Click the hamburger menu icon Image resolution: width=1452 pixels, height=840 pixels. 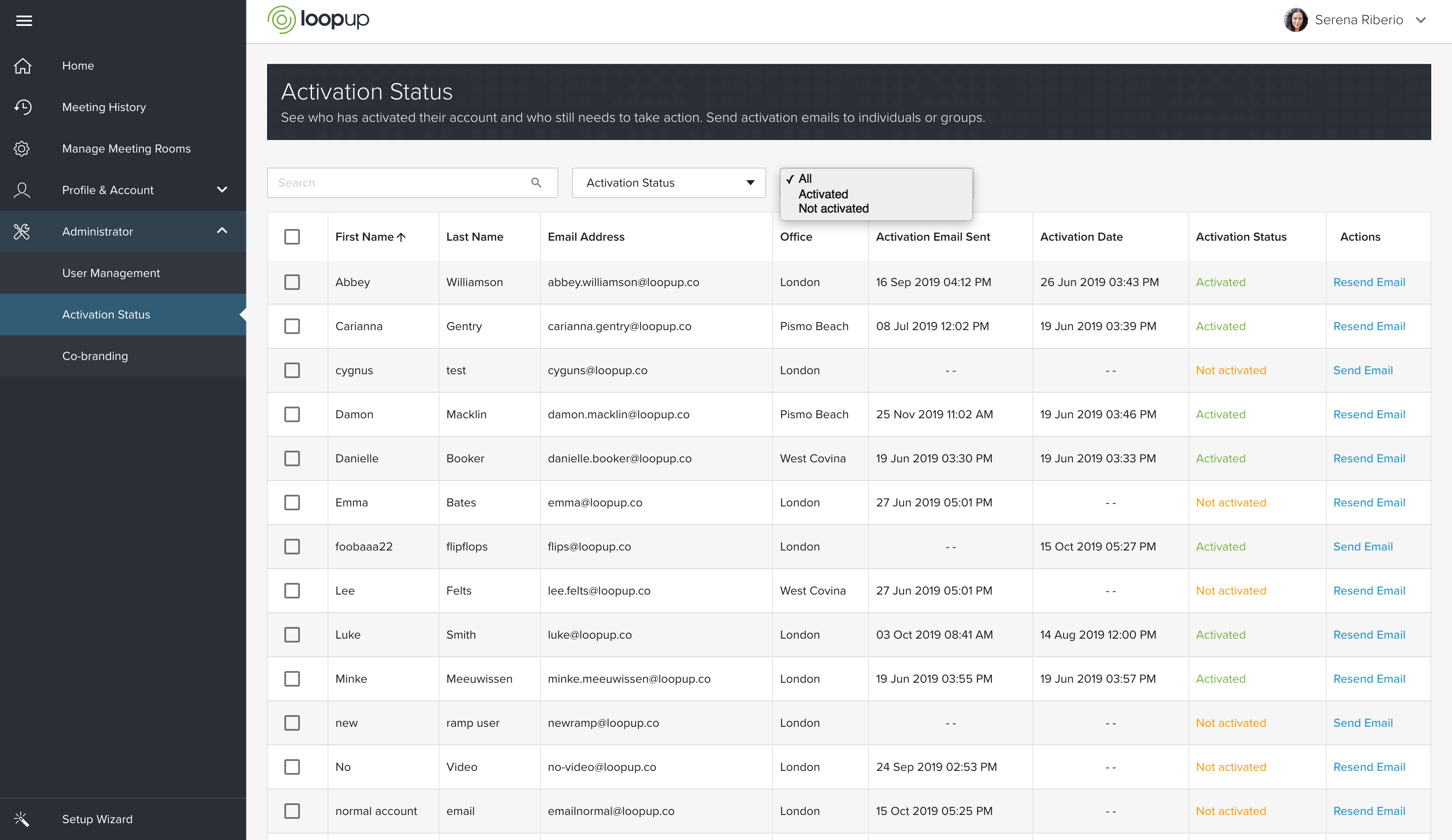pyautogui.click(x=24, y=21)
